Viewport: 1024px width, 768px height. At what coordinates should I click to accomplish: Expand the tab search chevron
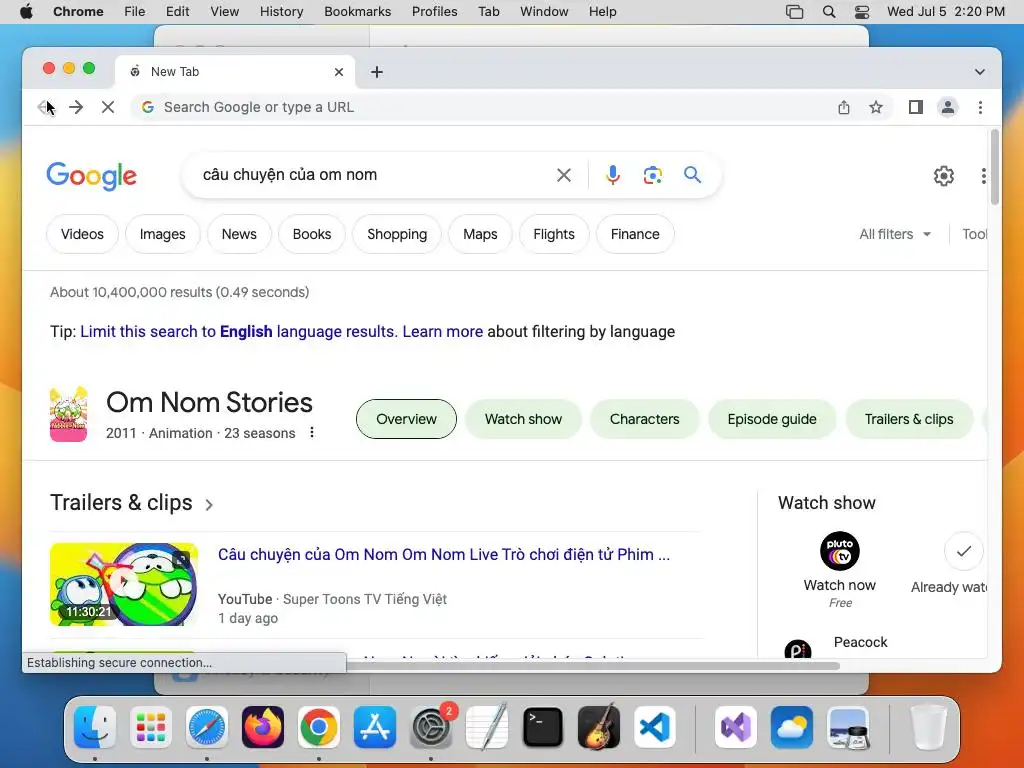point(980,72)
